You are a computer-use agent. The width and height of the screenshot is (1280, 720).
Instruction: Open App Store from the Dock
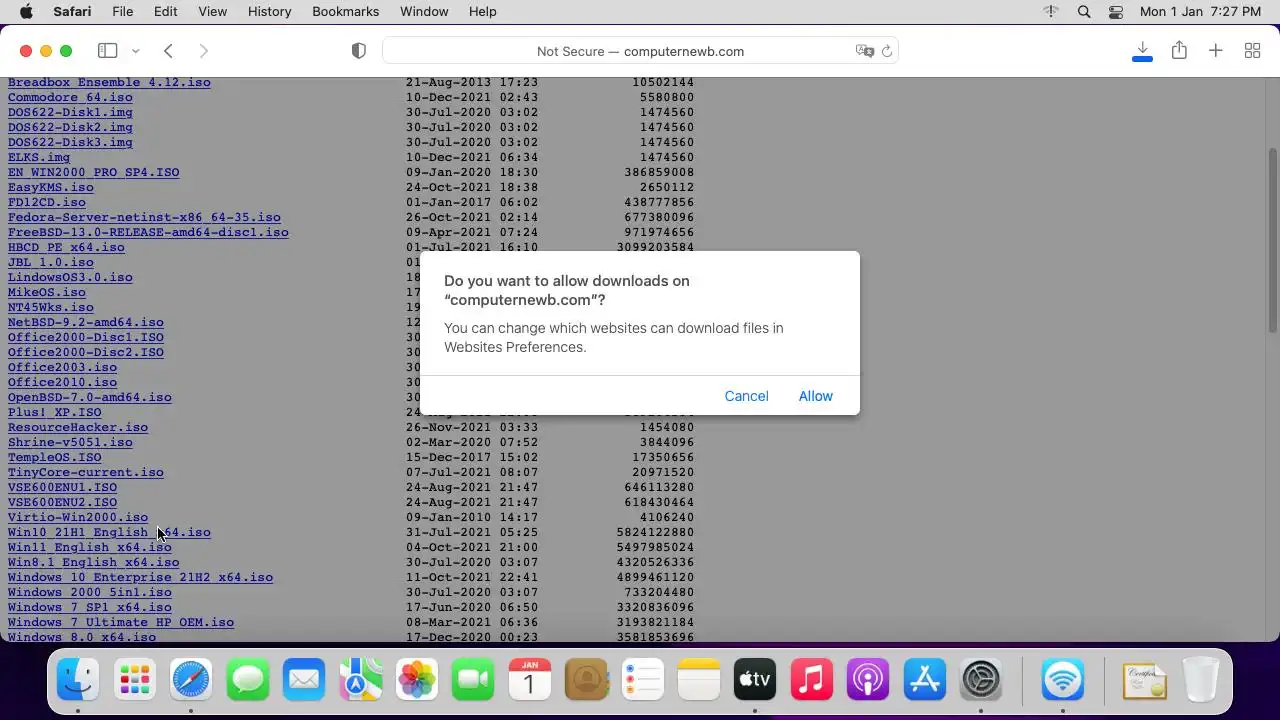[925, 680]
